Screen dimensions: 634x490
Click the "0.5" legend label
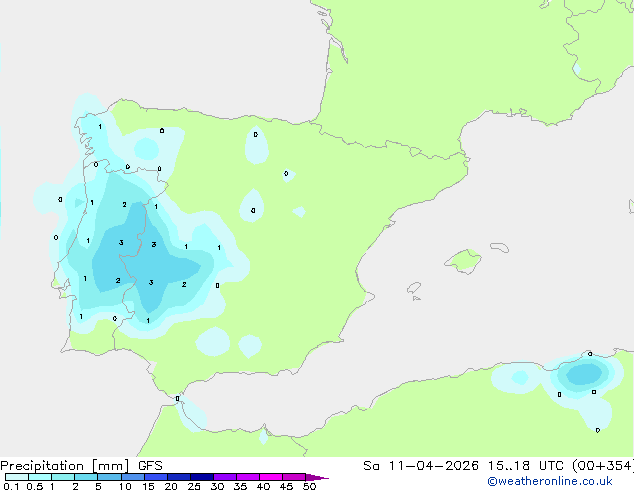tap(35, 486)
